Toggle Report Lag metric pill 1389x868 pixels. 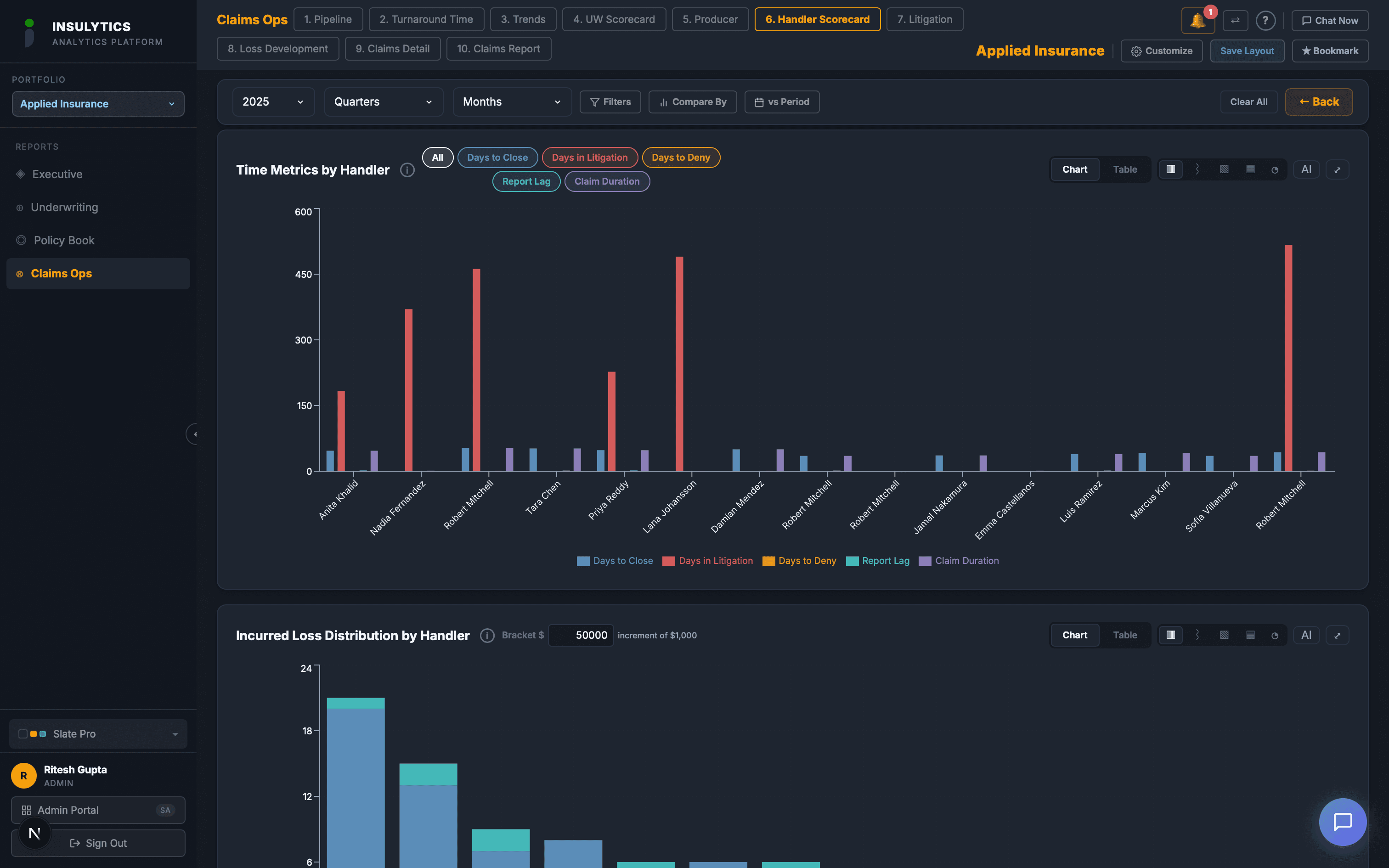[x=526, y=181]
